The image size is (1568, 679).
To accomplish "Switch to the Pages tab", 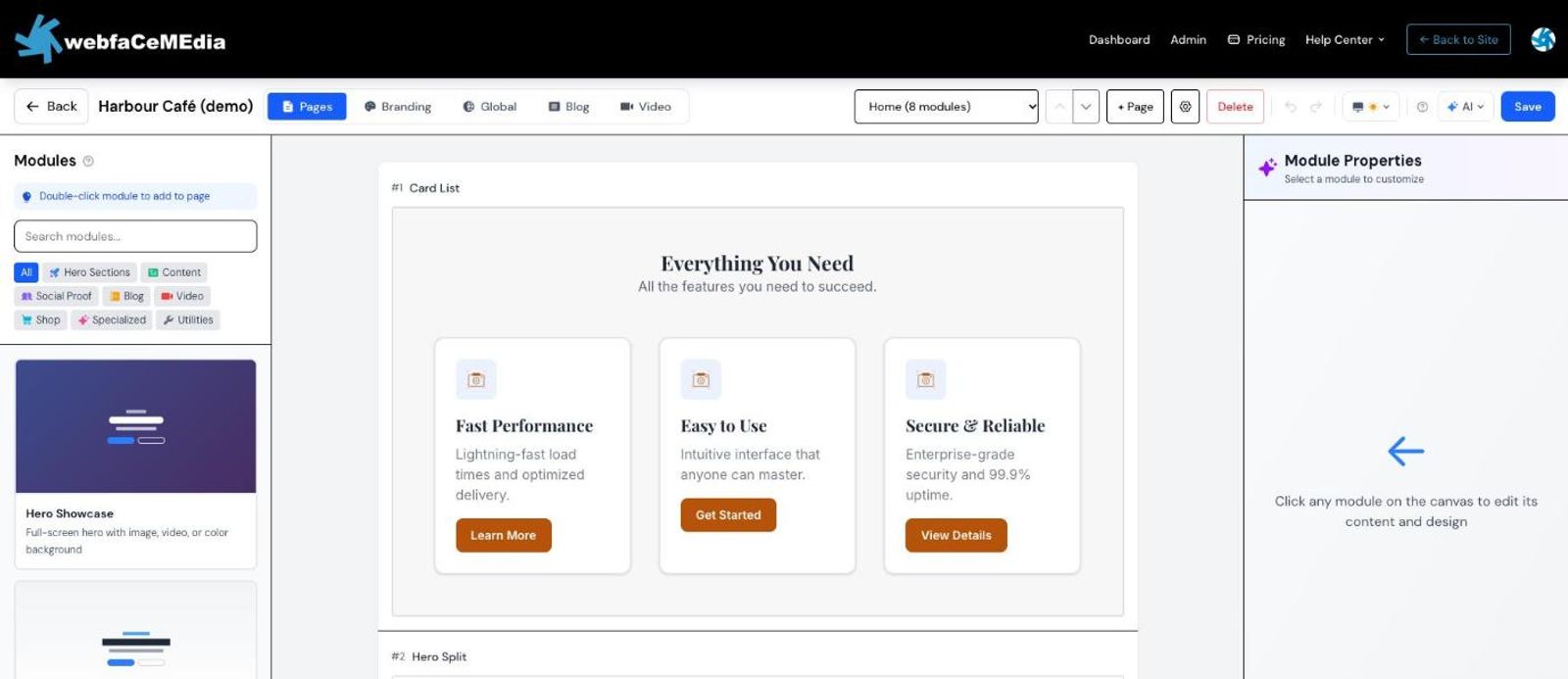I will click(307, 106).
